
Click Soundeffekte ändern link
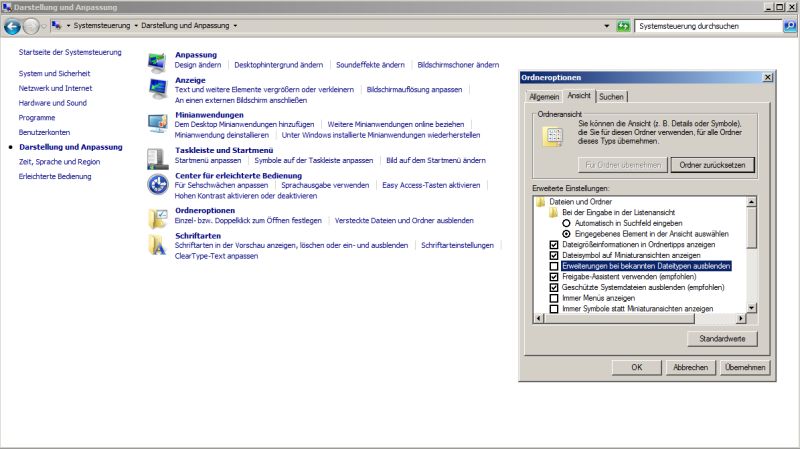point(370,65)
